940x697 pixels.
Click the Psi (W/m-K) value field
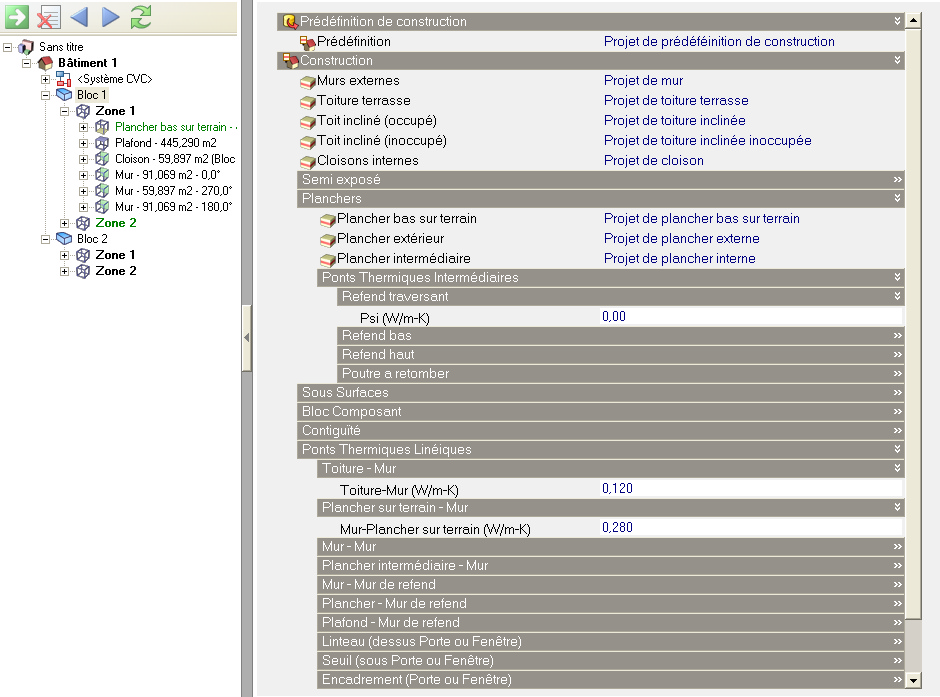(x=750, y=316)
